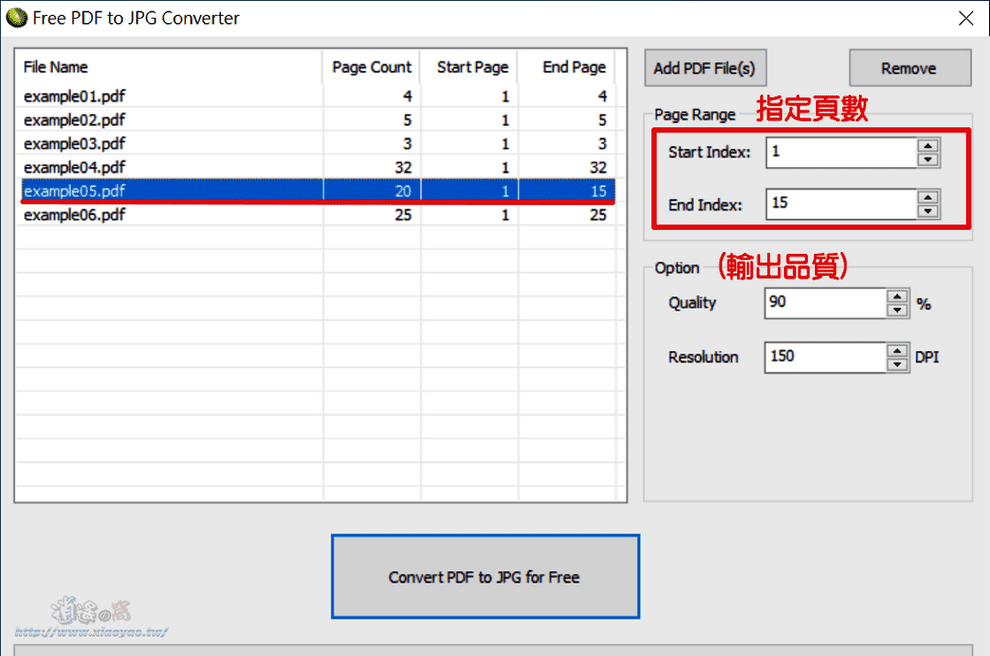Screen dimensions: 990x656
Task: Decrement Start Index using its down arrow
Action: pos(928,158)
